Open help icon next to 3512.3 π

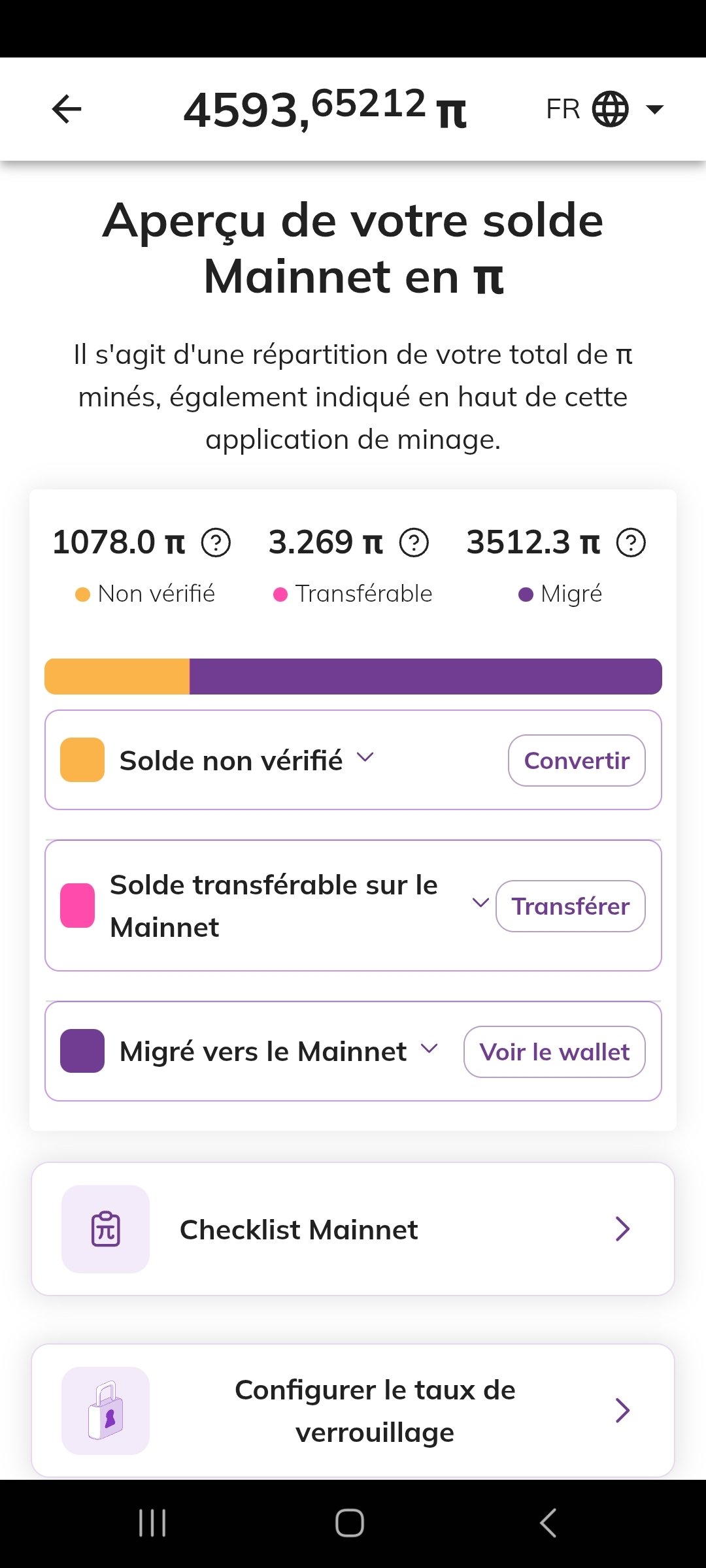[x=631, y=542]
